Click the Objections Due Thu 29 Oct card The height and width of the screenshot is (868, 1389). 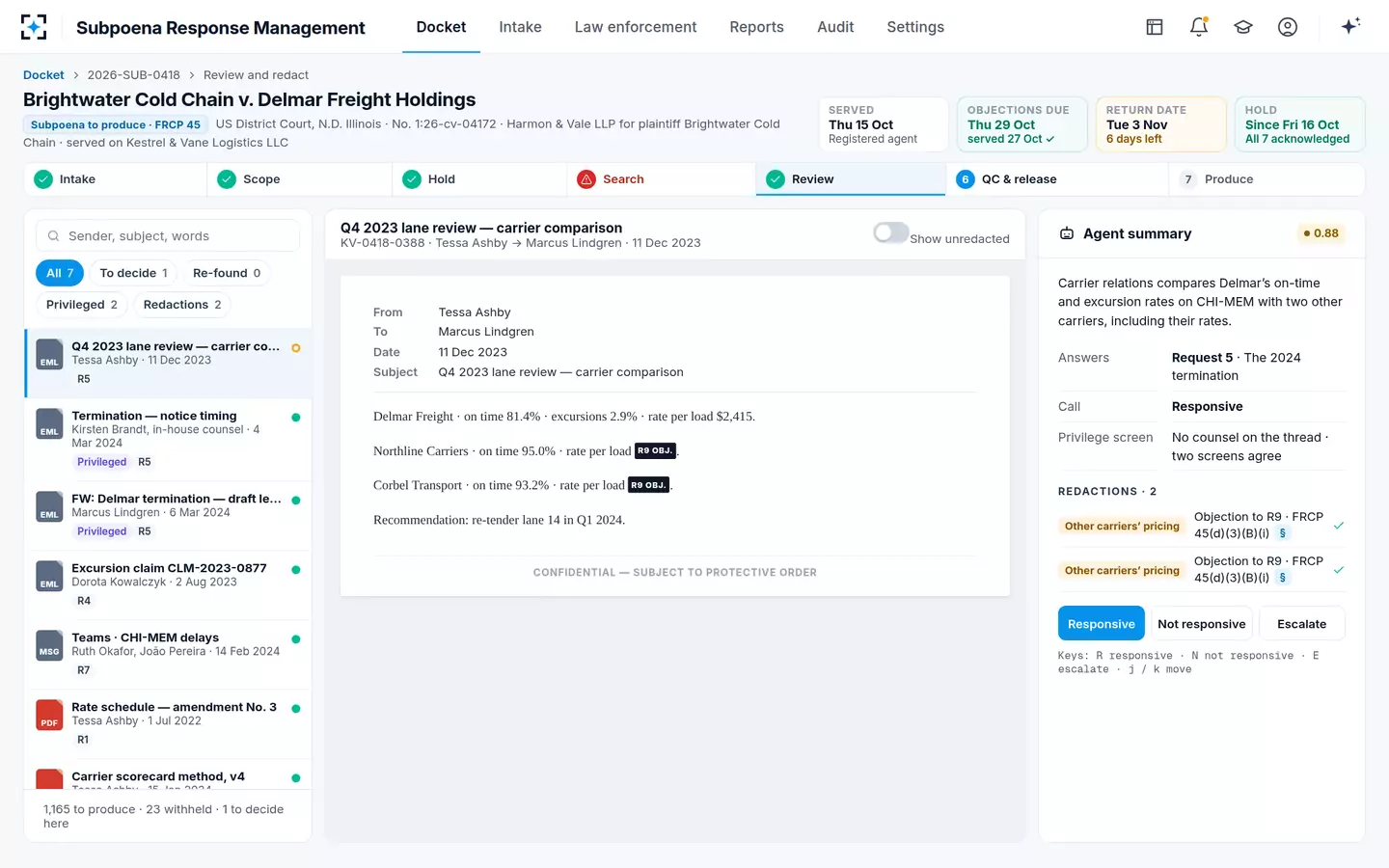[1022, 124]
